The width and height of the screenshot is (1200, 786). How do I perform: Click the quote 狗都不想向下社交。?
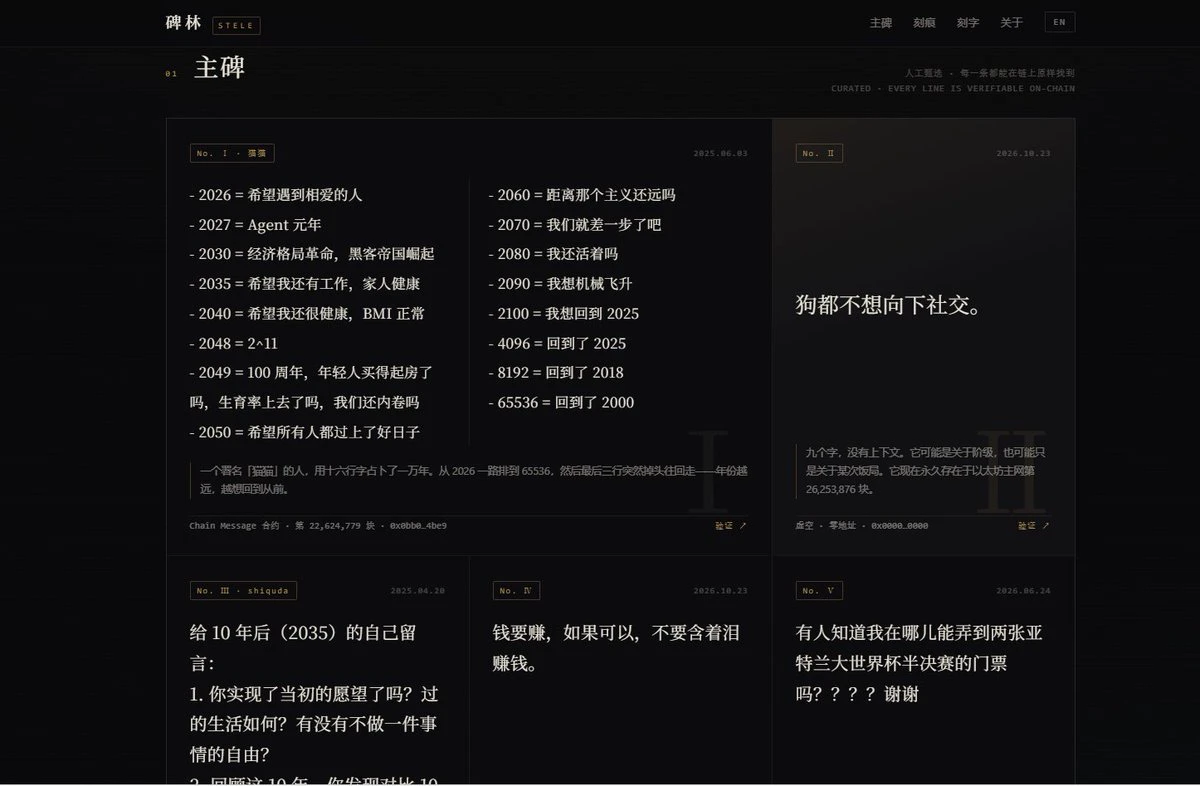(889, 305)
